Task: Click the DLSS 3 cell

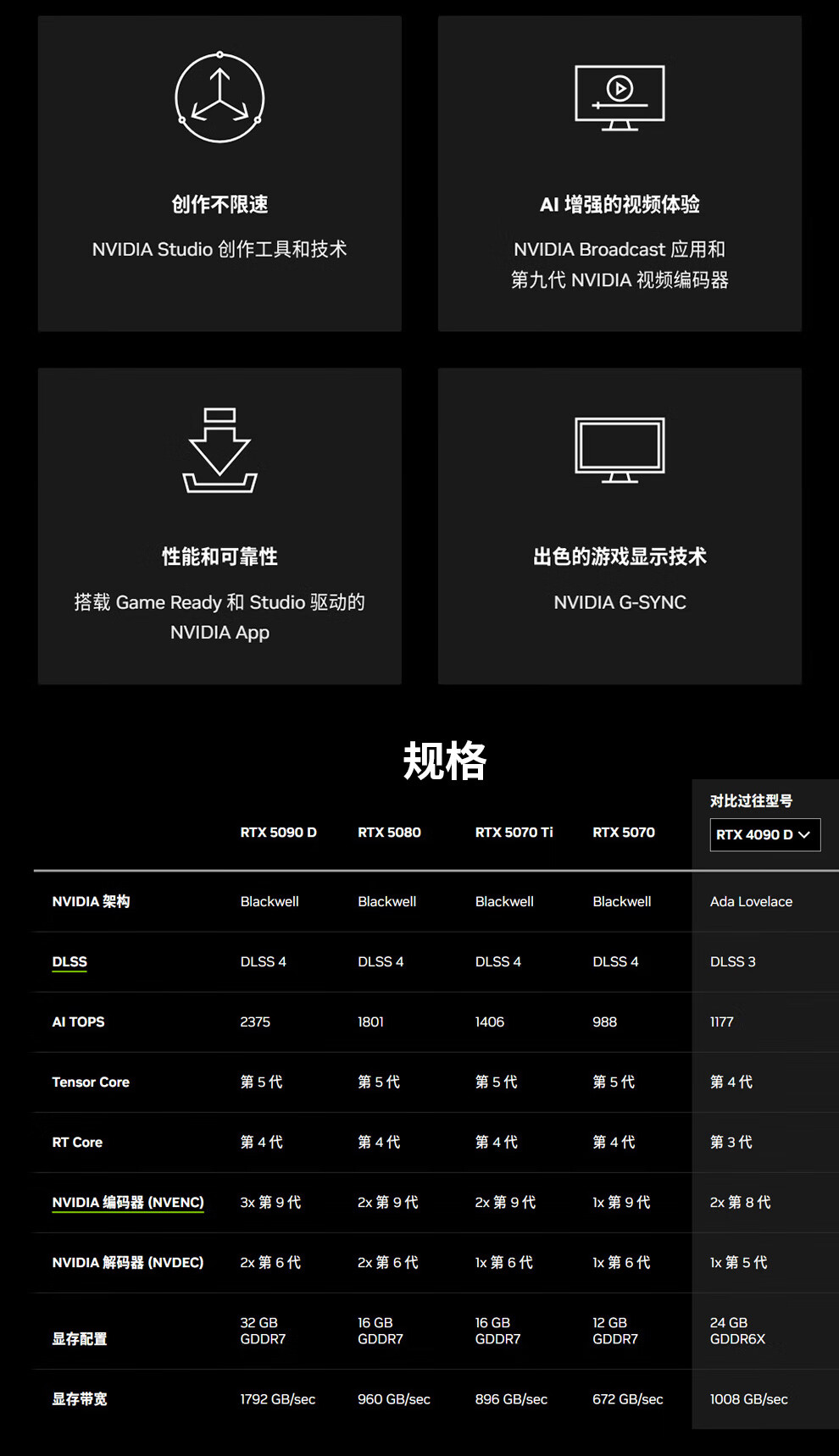Action: pyautogui.click(x=732, y=961)
